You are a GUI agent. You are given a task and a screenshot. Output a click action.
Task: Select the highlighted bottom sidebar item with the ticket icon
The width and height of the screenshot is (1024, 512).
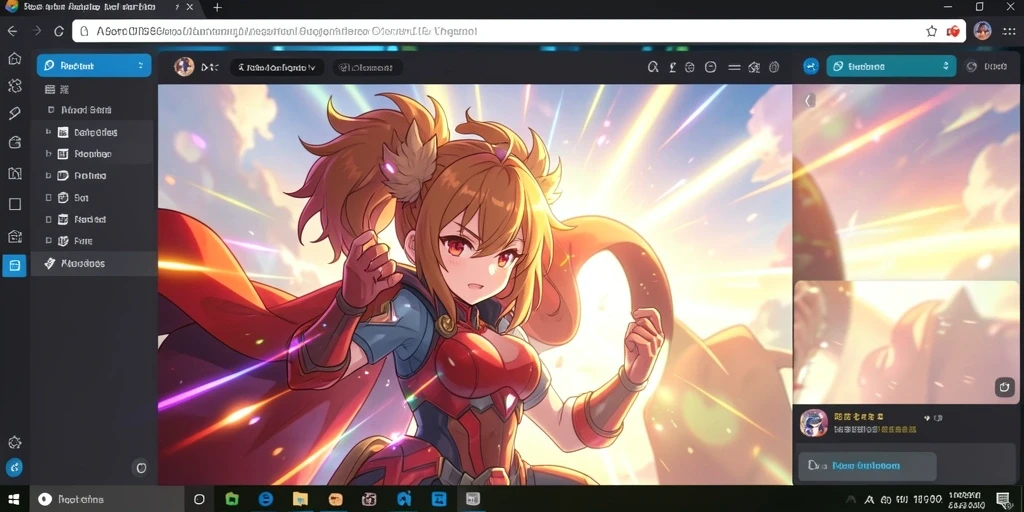click(x=92, y=264)
